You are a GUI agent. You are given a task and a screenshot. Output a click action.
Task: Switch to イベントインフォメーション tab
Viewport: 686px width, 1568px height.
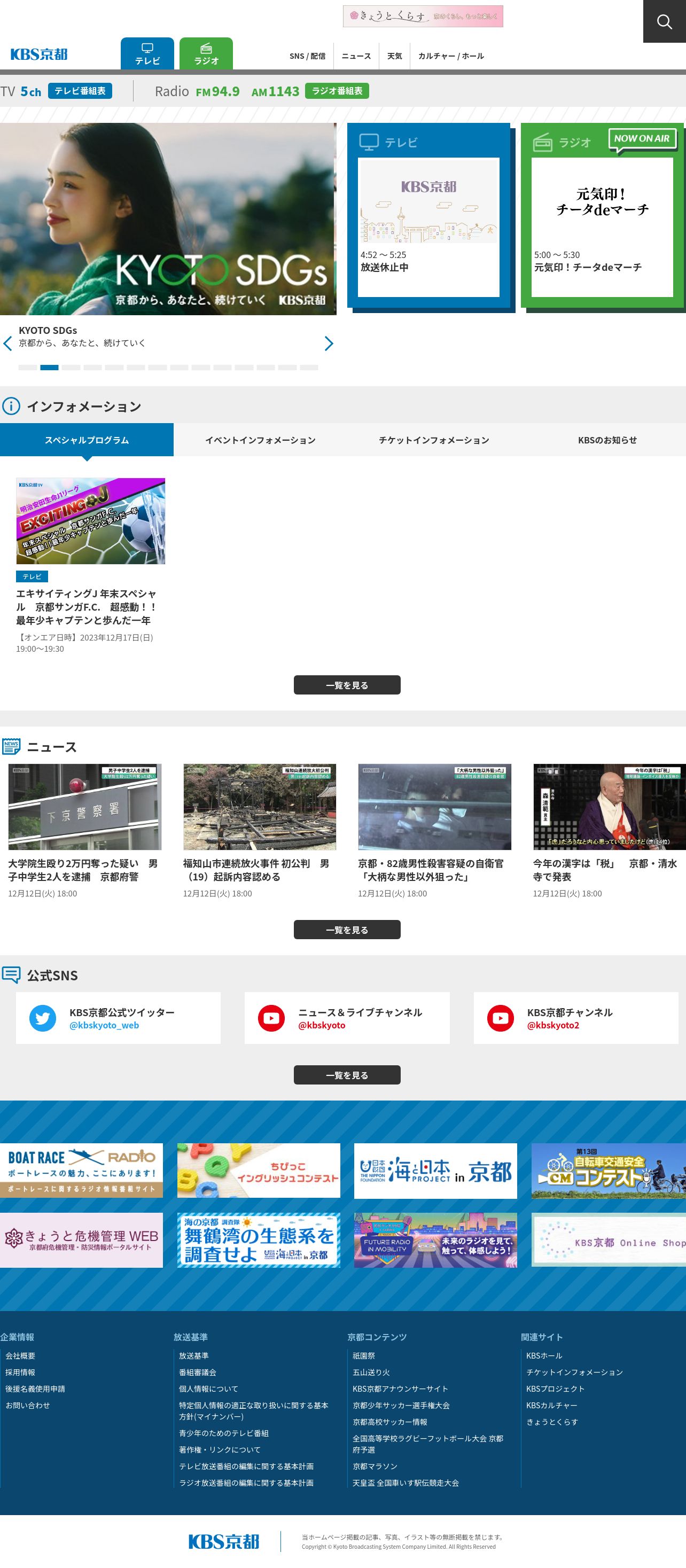[260, 440]
